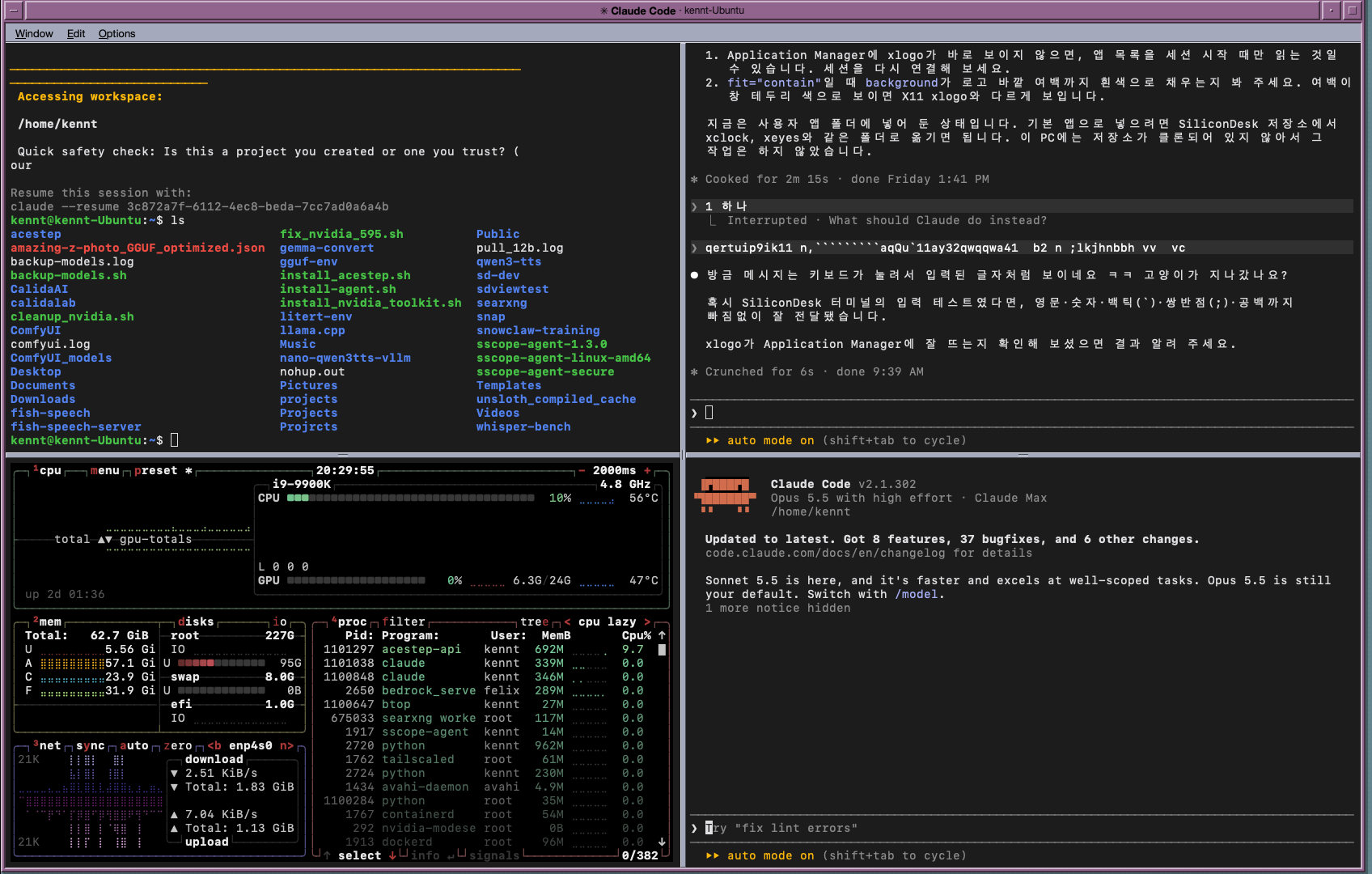Click the process list scroll-down arrow
Screen dimensions: 1372x874
(x=662, y=842)
